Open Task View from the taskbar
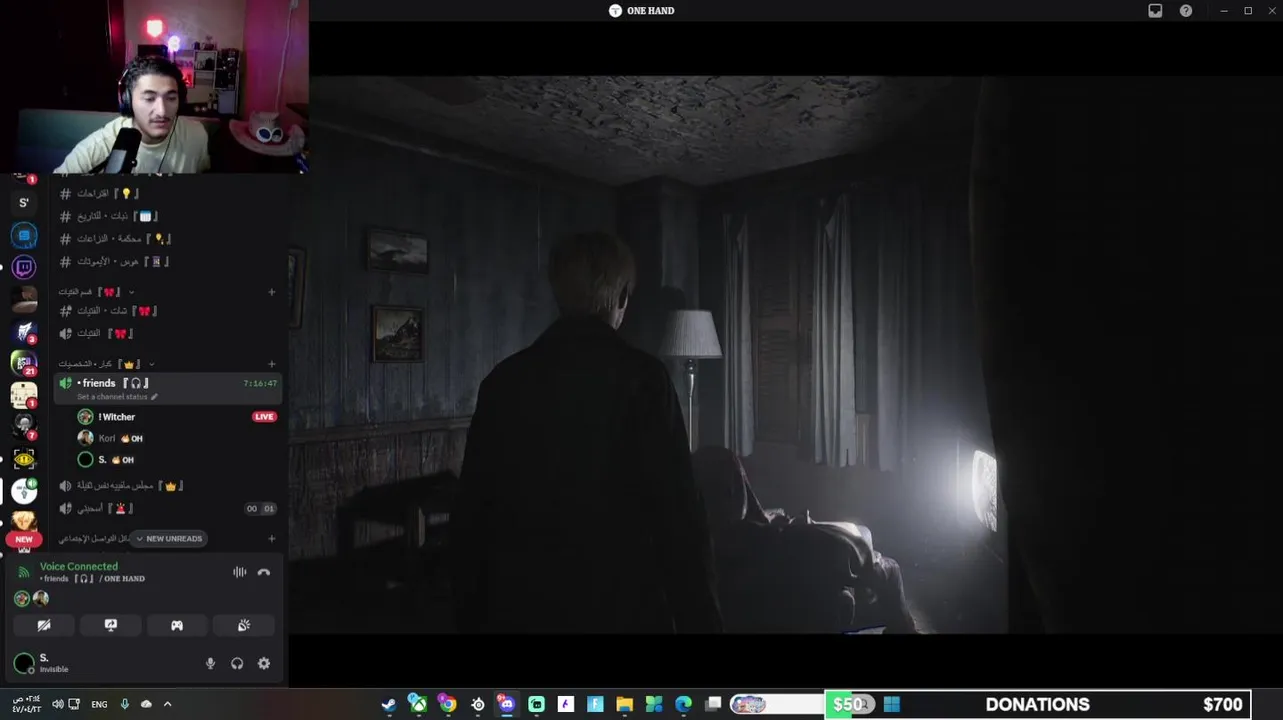The image size is (1283, 720). pos(713,704)
